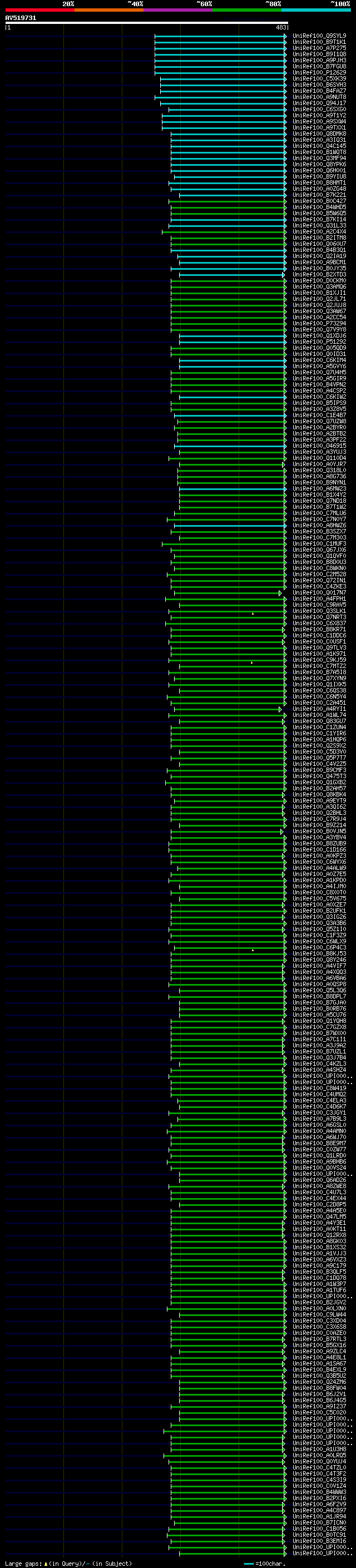
Task: Open hit UniRef100_C5XK39
Action: point(319,78)
